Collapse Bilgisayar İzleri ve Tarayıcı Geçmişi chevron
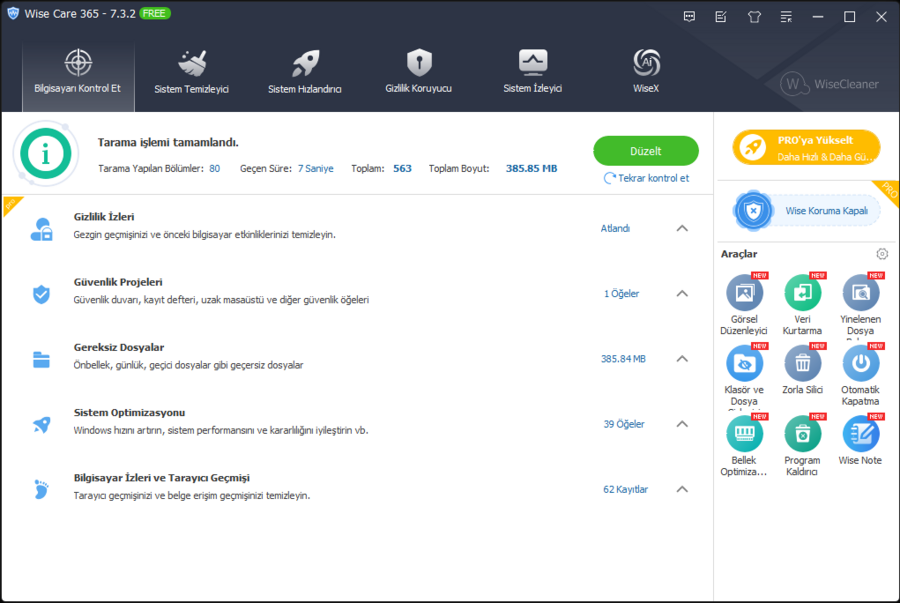Viewport: 900px width, 603px height. pyautogui.click(x=682, y=489)
